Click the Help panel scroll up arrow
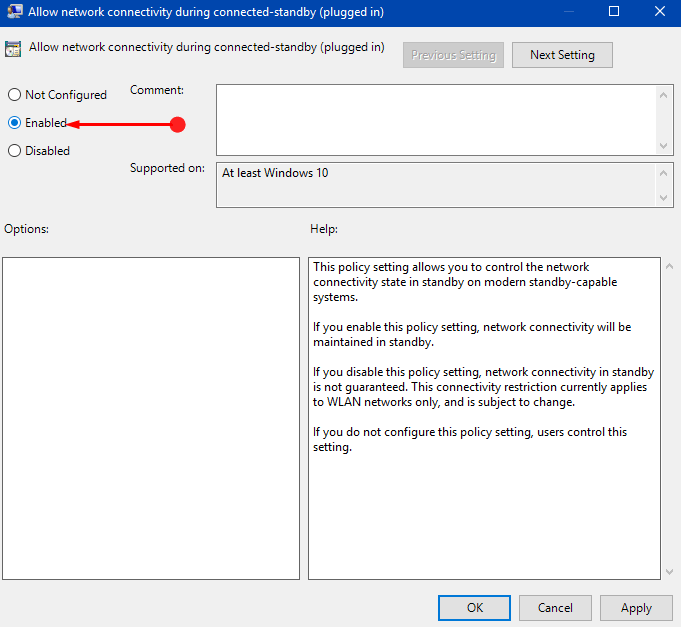 point(669,267)
